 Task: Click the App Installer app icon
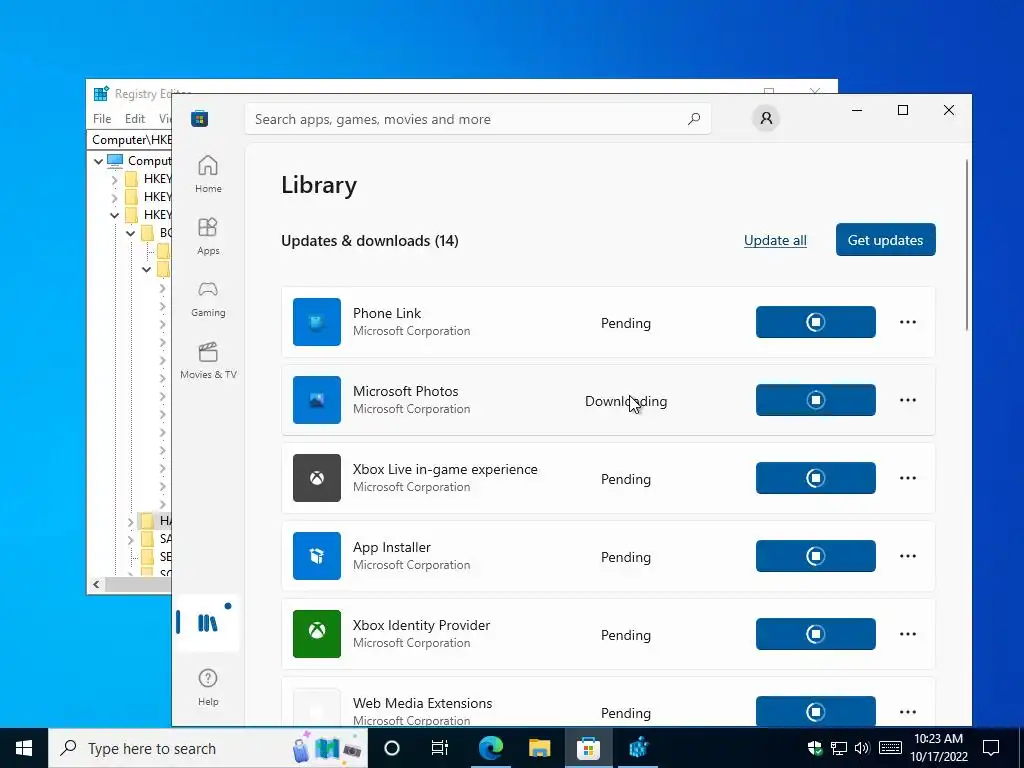pyautogui.click(x=317, y=556)
